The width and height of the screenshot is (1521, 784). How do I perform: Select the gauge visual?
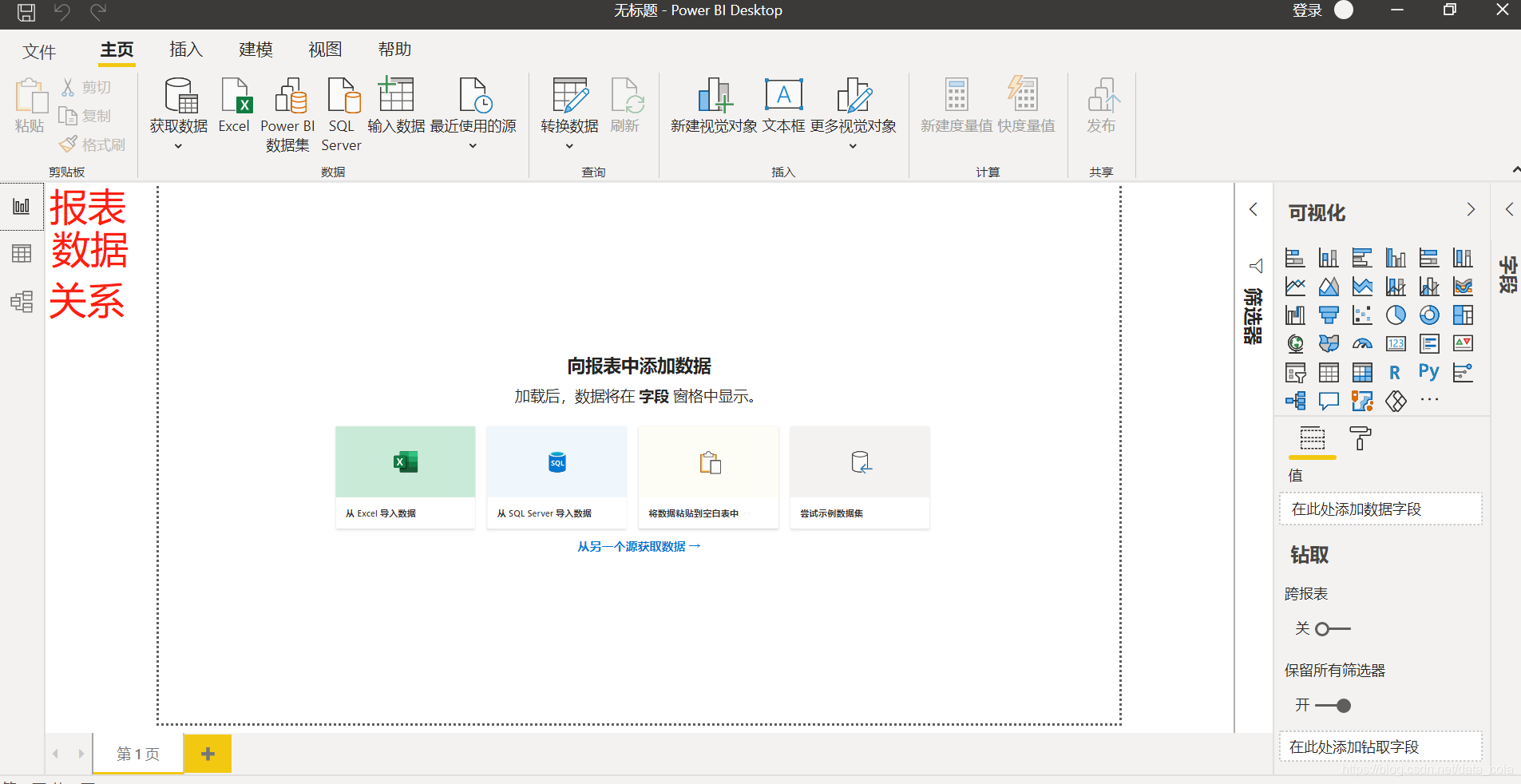pos(1362,344)
